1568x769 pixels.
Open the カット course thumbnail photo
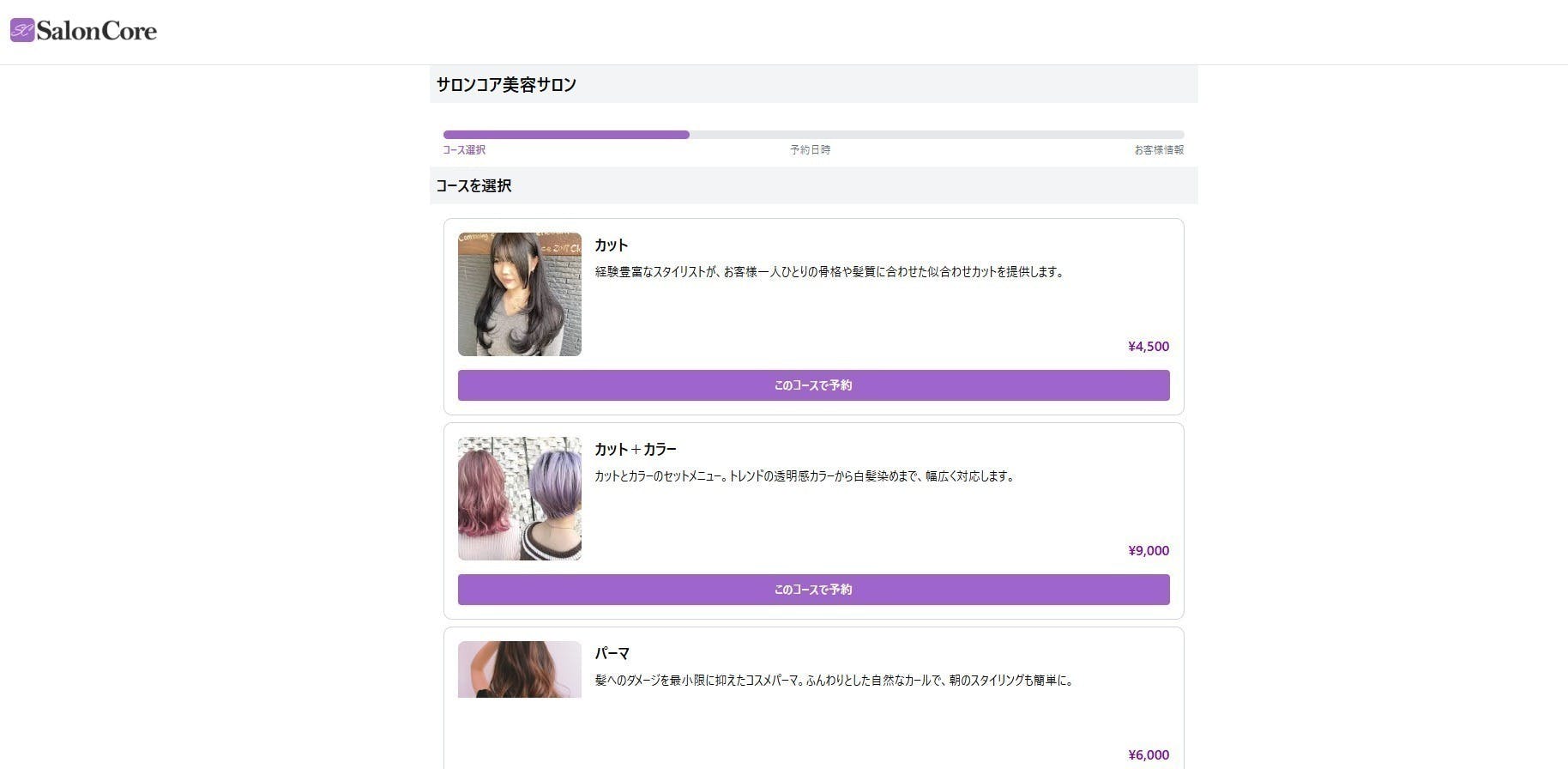(519, 294)
